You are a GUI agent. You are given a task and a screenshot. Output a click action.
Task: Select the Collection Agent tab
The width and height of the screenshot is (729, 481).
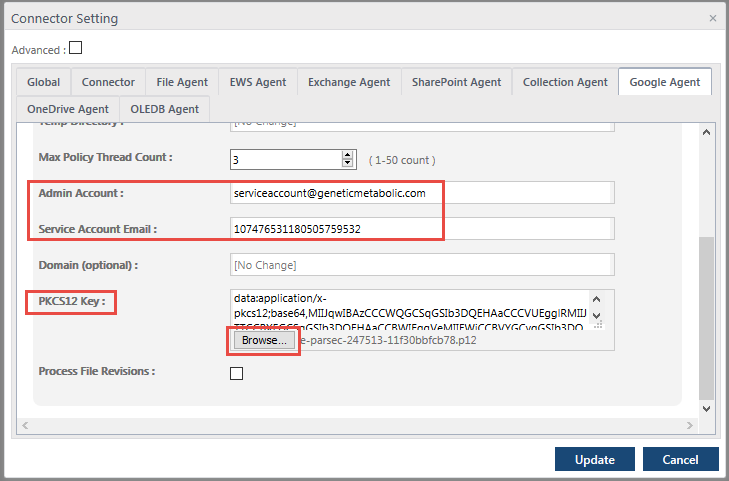pos(565,82)
